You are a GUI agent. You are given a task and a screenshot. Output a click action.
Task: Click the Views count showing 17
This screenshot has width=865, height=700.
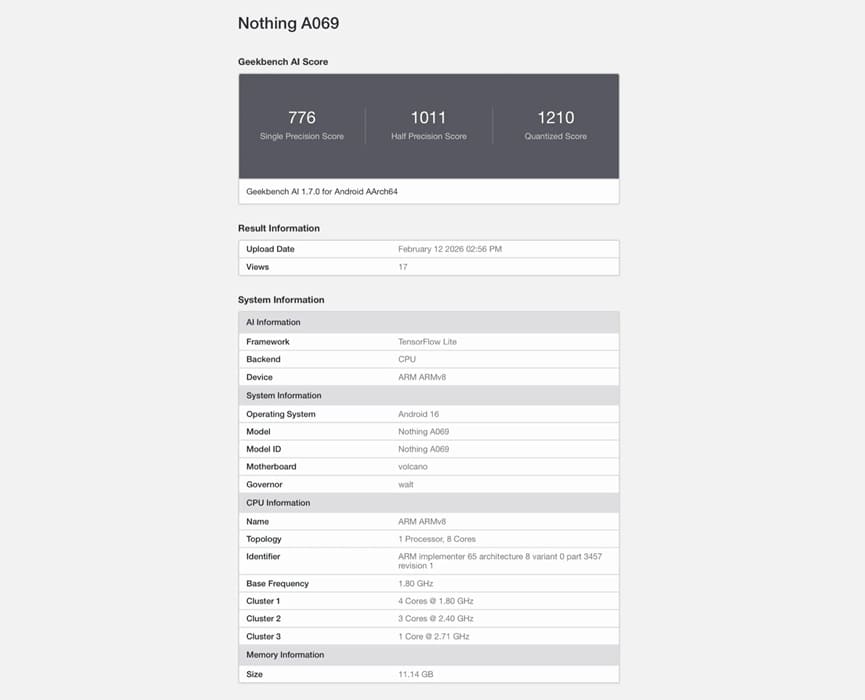[x=402, y=267]
